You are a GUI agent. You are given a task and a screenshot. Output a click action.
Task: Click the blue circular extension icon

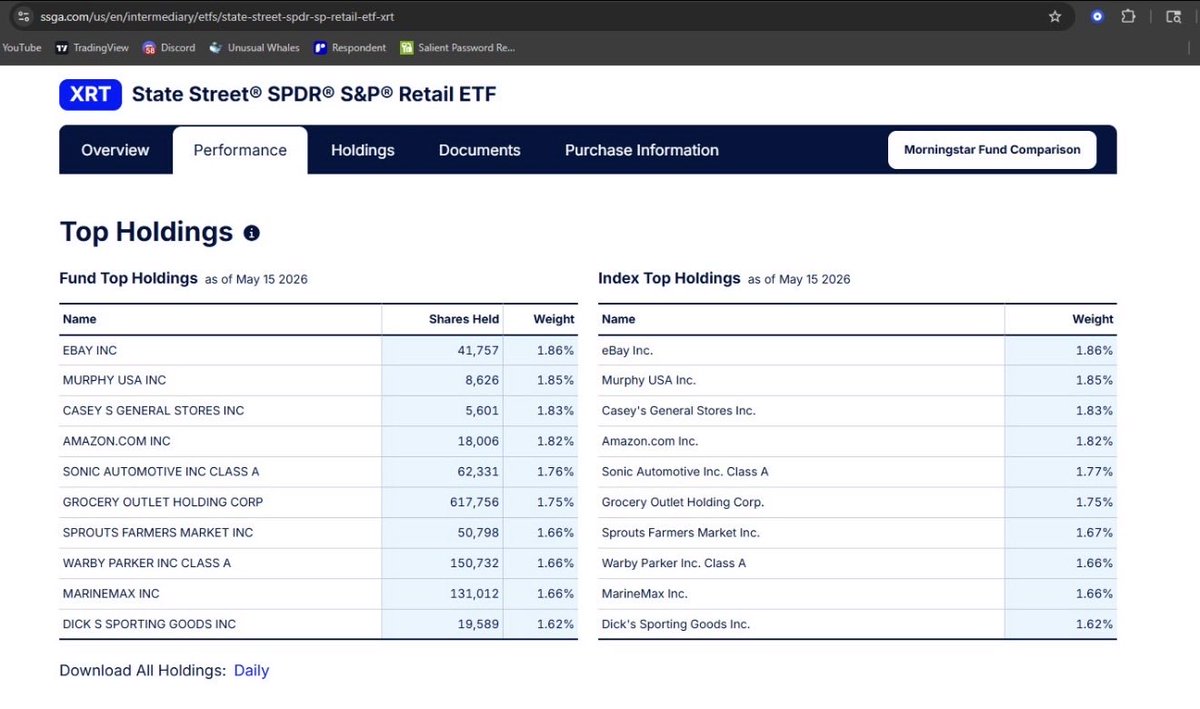click(x=1097, y=17)
